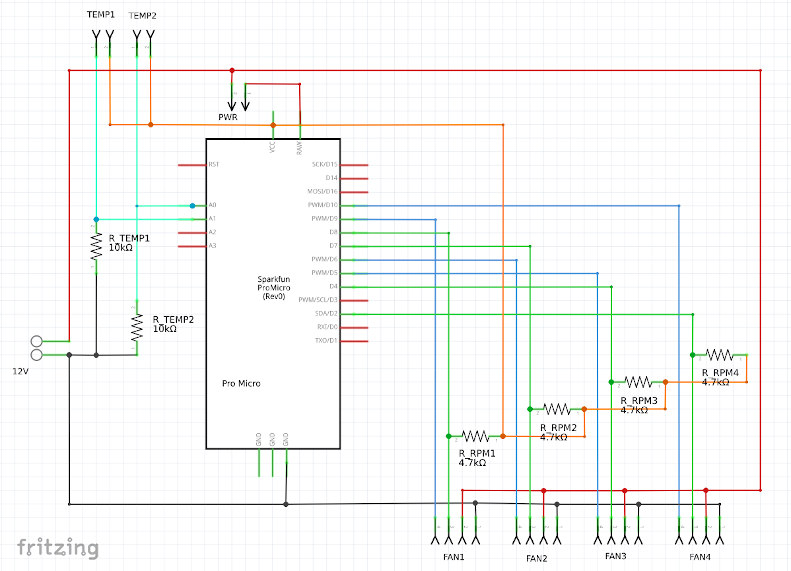Click the R_TEMP1 label text
Screen dimensions: 791x571
[129, 238]
